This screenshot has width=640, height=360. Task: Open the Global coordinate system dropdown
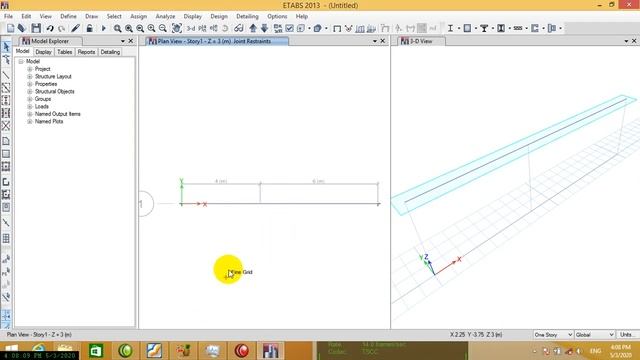tap(595, 335)
